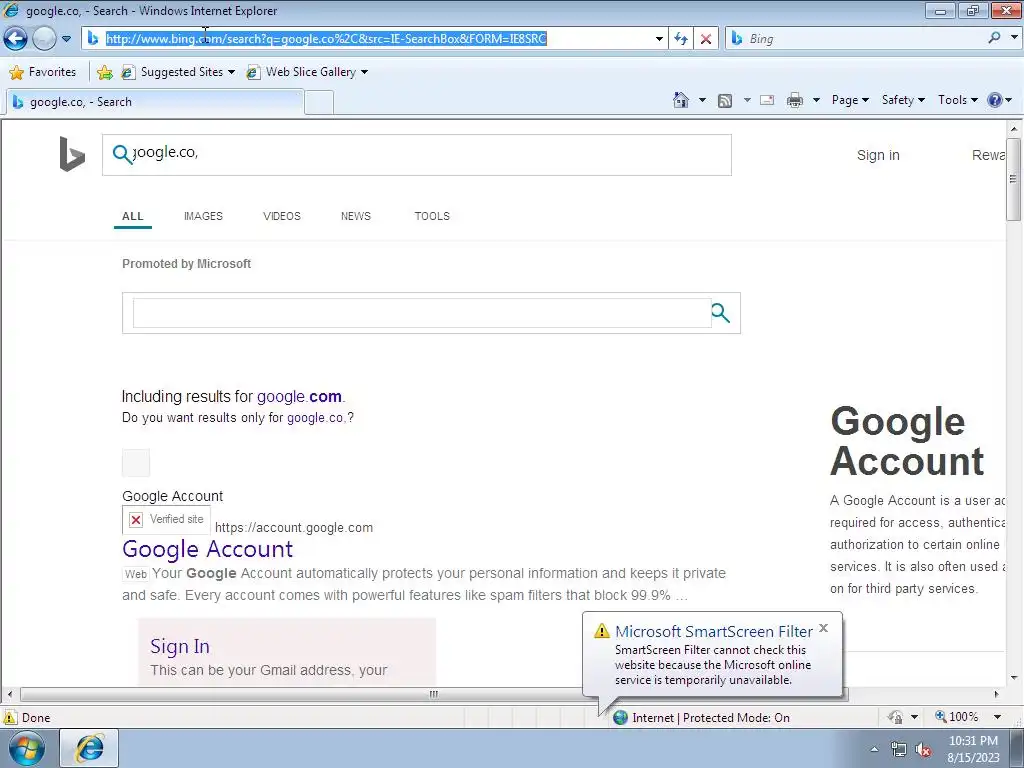This screenshot has height=768, width=1024.
Task: Expand the Home button dropdown arrow
Action: 702,100
